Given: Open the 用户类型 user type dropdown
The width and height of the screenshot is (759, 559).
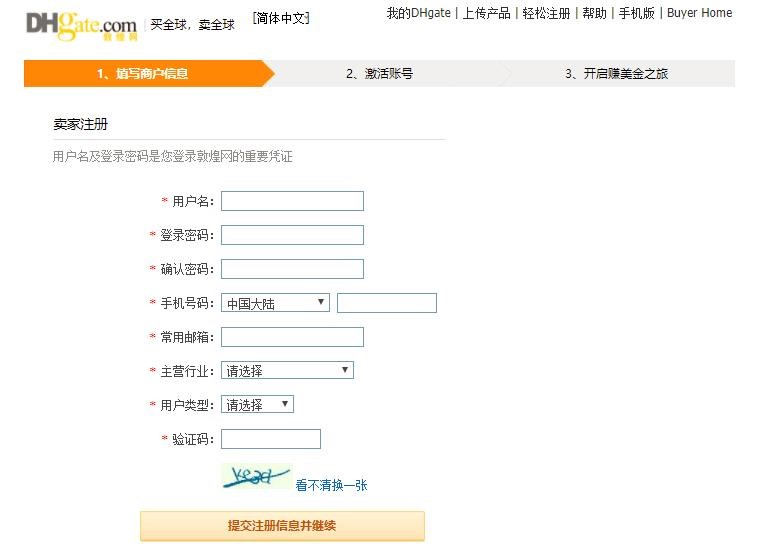Looking at the screenshot, I should coord(257,404).
